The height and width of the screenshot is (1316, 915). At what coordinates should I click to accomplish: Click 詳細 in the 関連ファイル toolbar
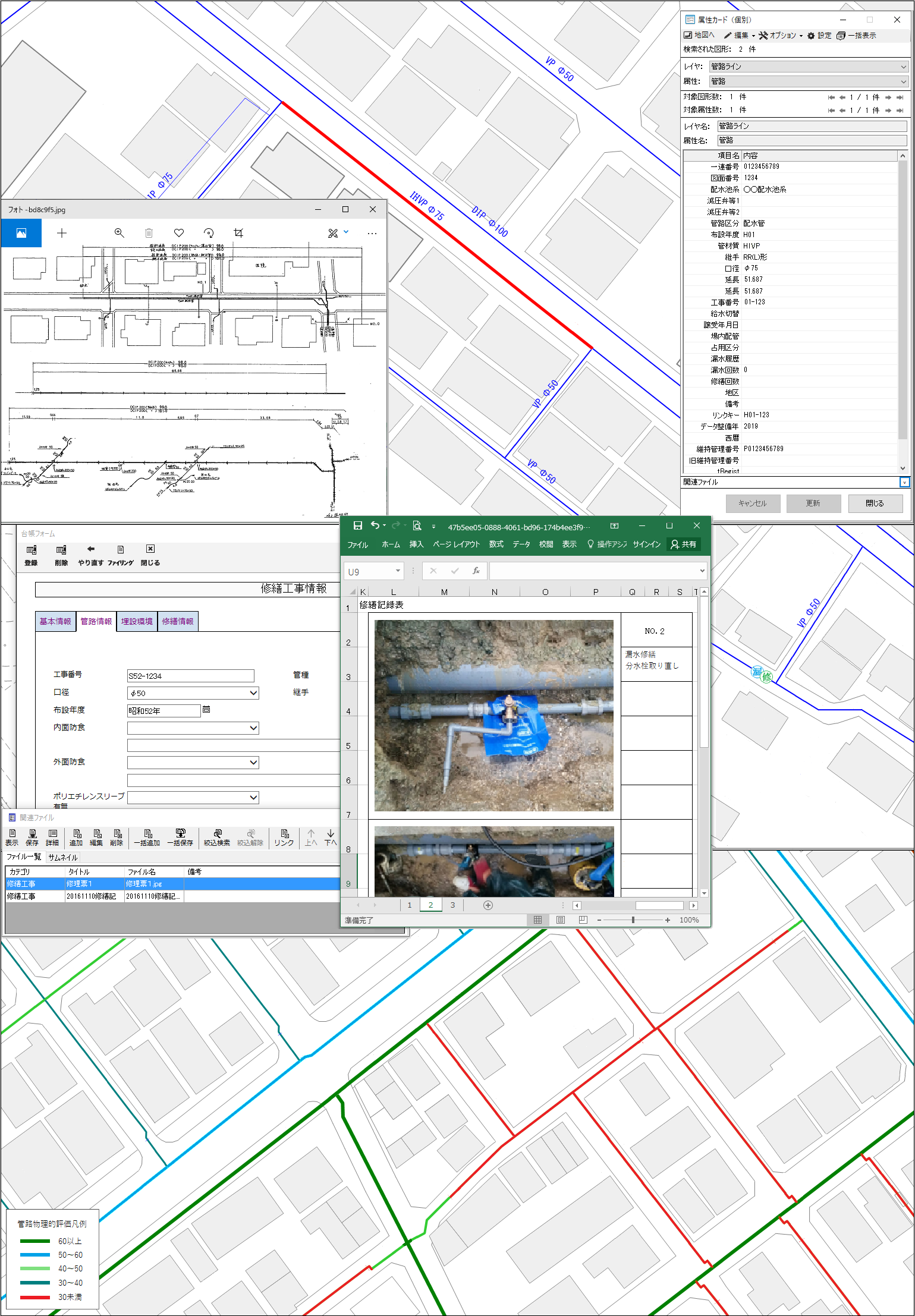pyautogui.click(x=52, y=838)
